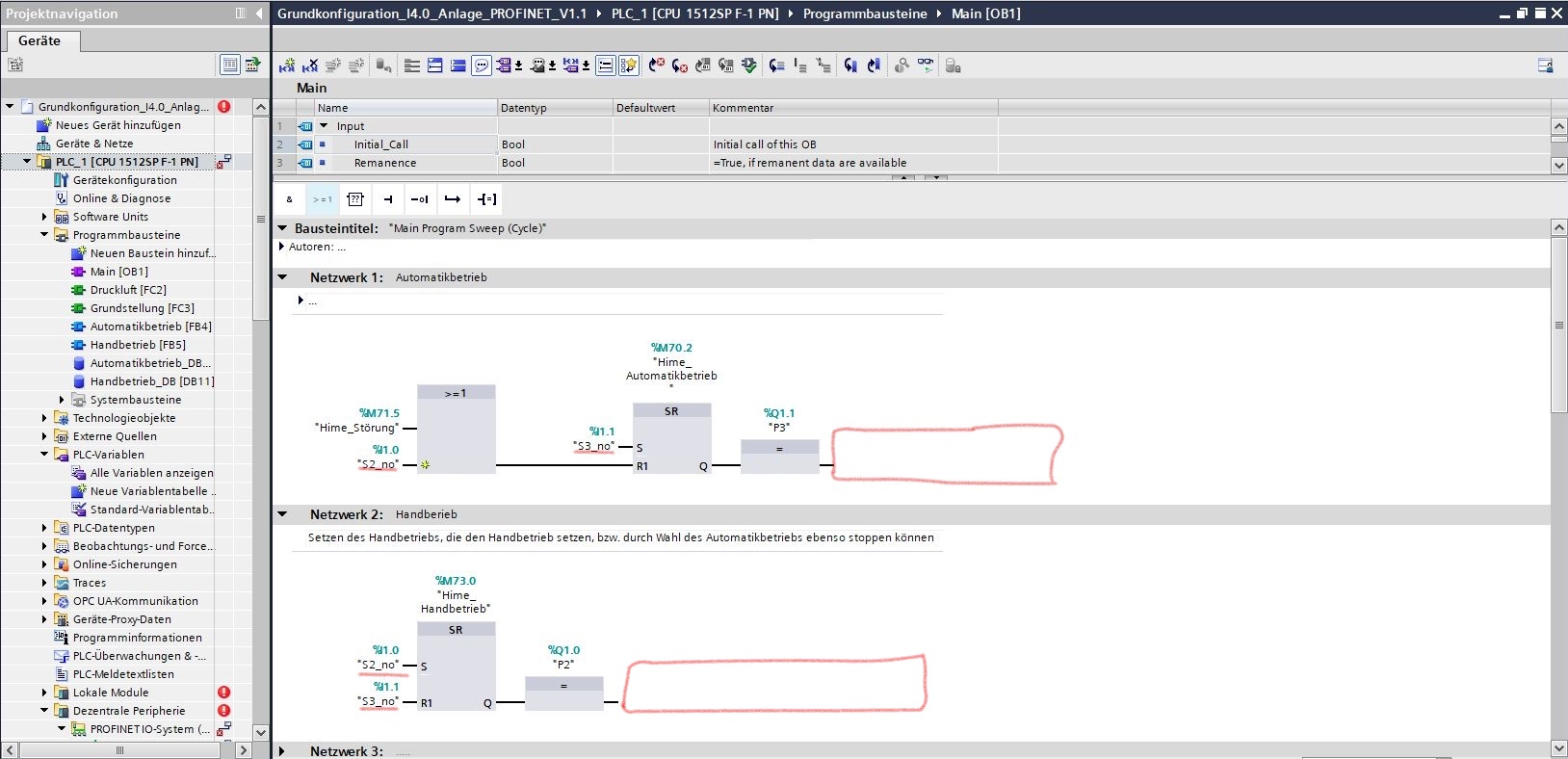Collapse Netzwerk 1 Automatikbetrieb section

point(282,277)
